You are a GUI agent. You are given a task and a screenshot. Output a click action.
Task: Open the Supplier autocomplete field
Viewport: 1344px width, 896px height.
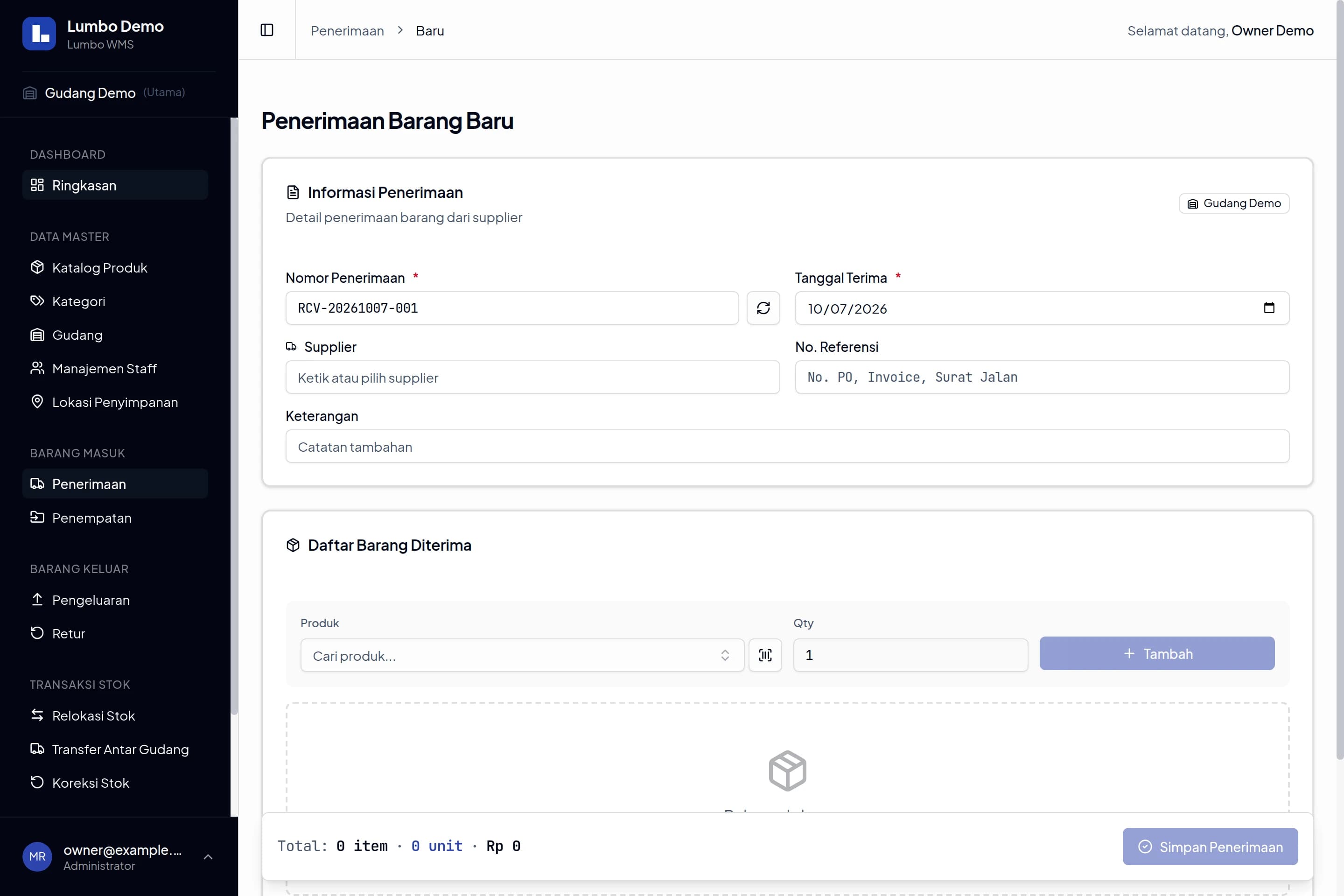click(x=532, y=377)
